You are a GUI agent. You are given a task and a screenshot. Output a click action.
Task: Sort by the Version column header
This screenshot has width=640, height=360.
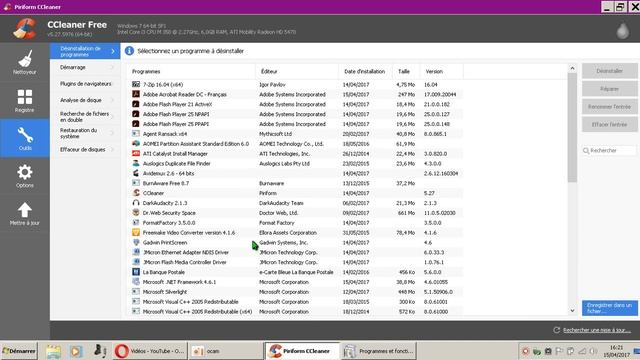click(442, 71)
